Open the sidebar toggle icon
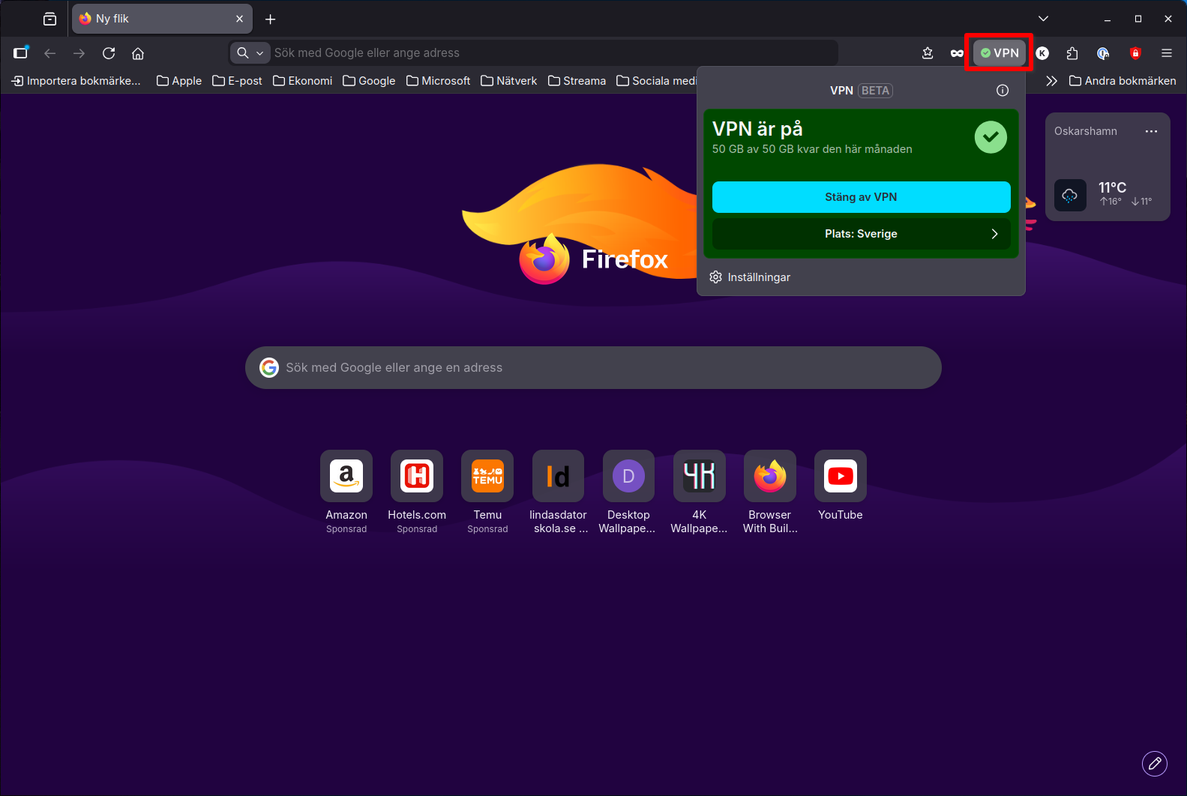 click(20, 53)
